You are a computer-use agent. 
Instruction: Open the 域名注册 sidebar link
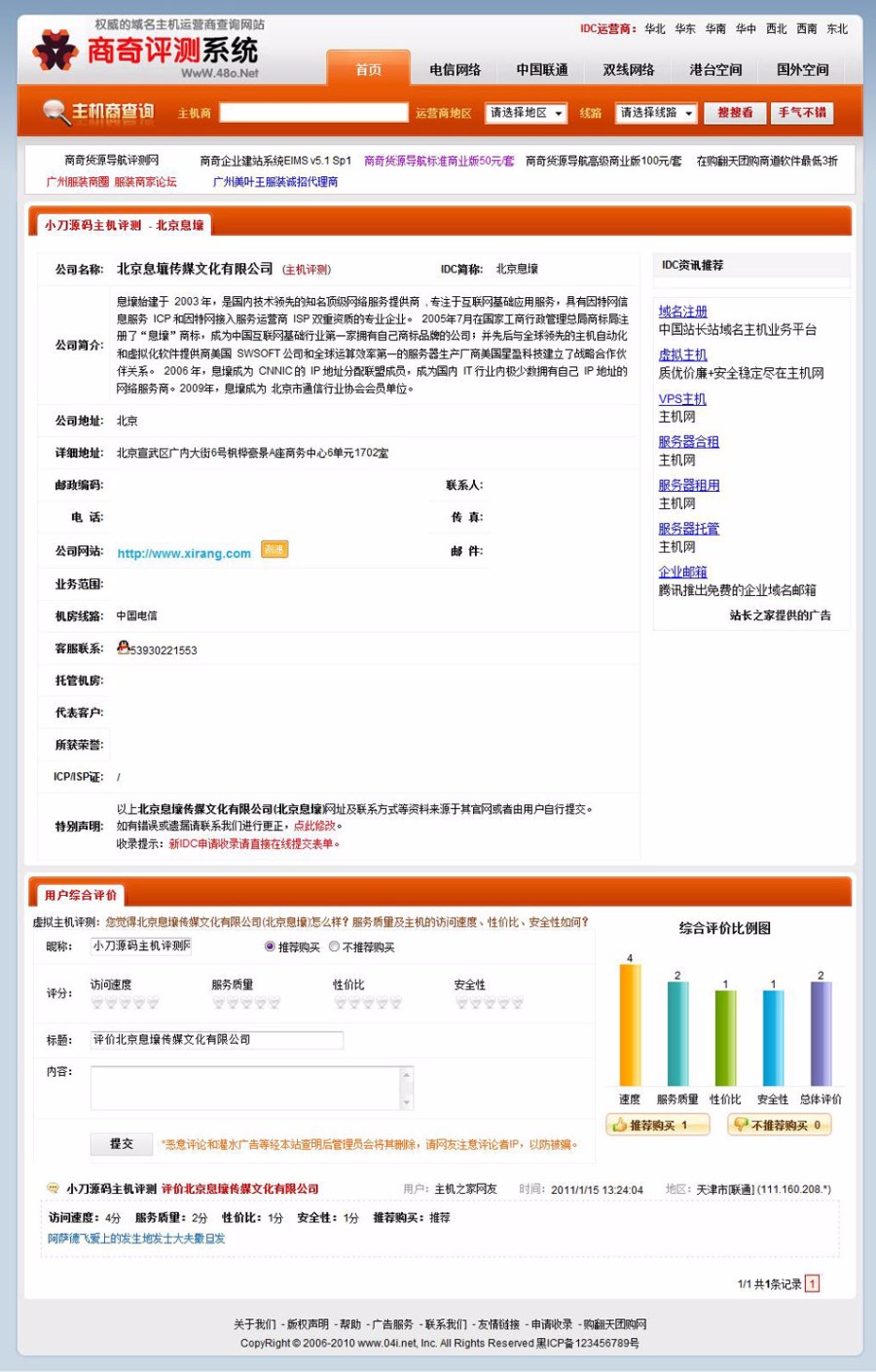tap(682, 312)
